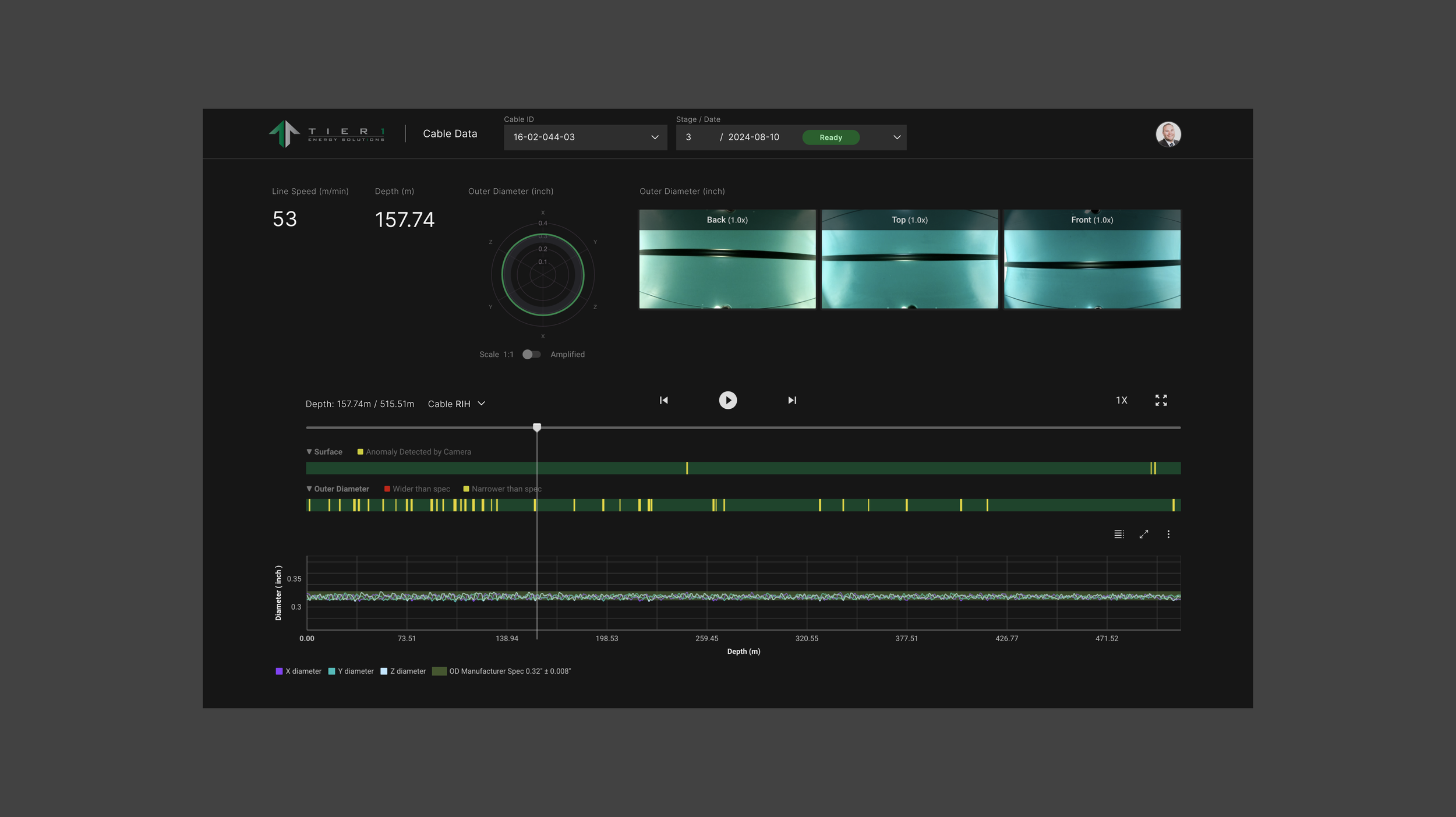Toggle the Scale 1:1 / Amplified switch
The image size is (1456, 817).
pyautogui.click(x=531, y=354)
